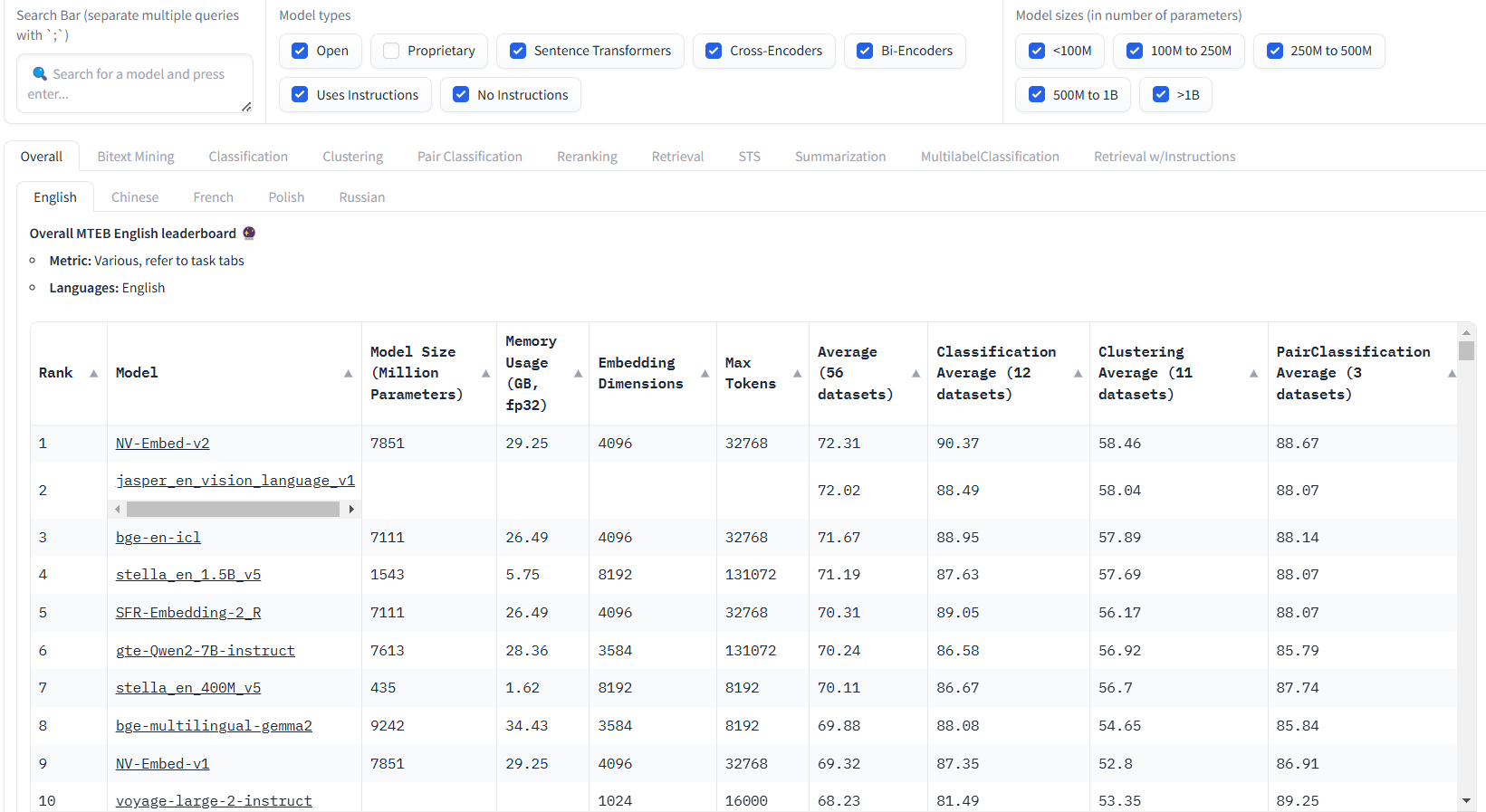The width and height of the screenshot is (1486, 812).
Task: Click the model search input field
Action: pyautogui.click(x=135, y=83)
